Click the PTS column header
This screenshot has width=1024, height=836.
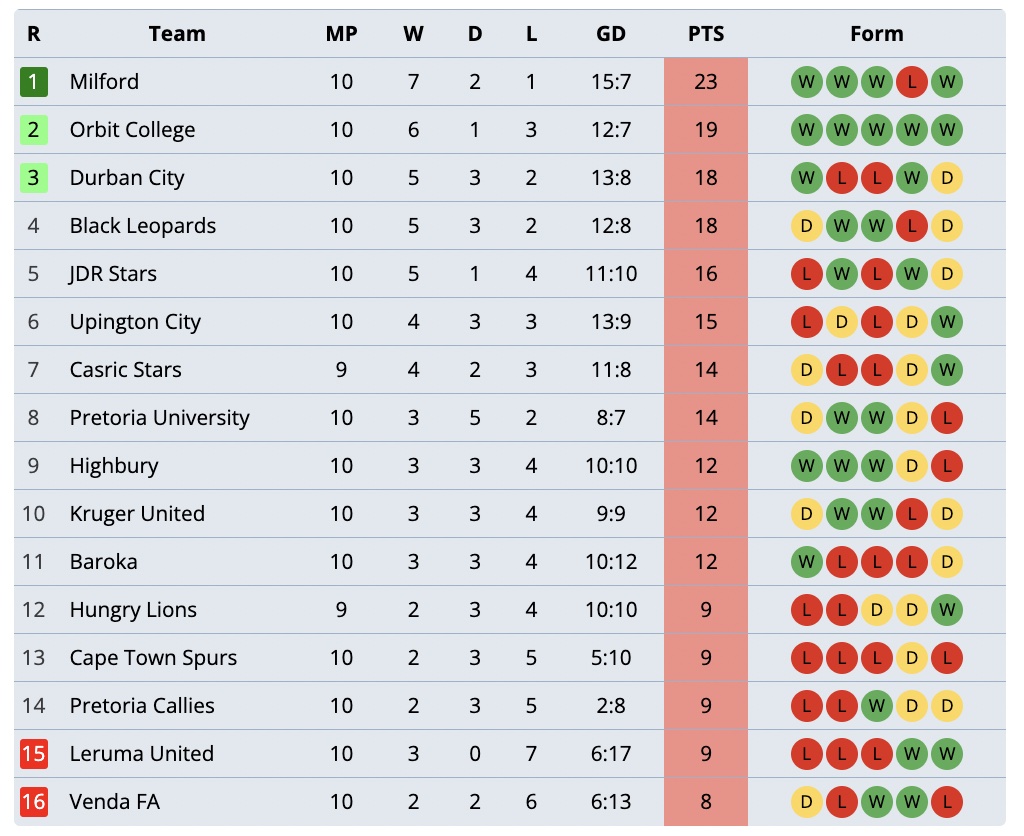coord(706,34)
